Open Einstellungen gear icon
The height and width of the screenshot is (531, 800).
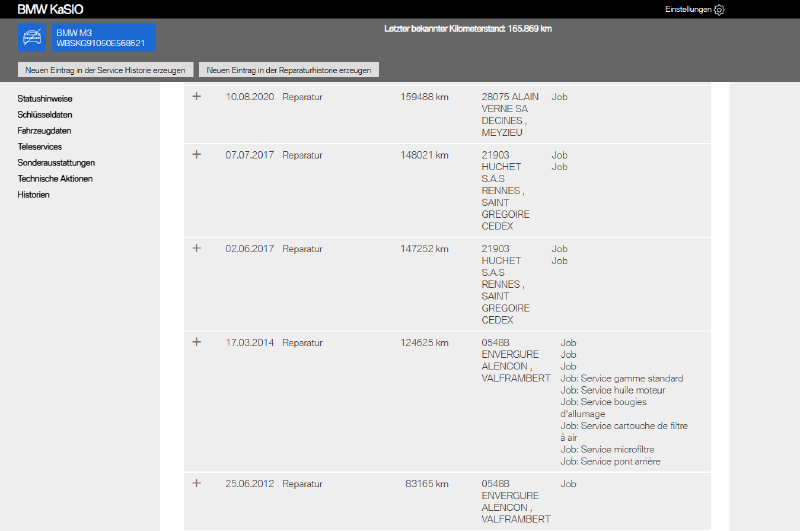pyautogui.click(x=719, y=10)
